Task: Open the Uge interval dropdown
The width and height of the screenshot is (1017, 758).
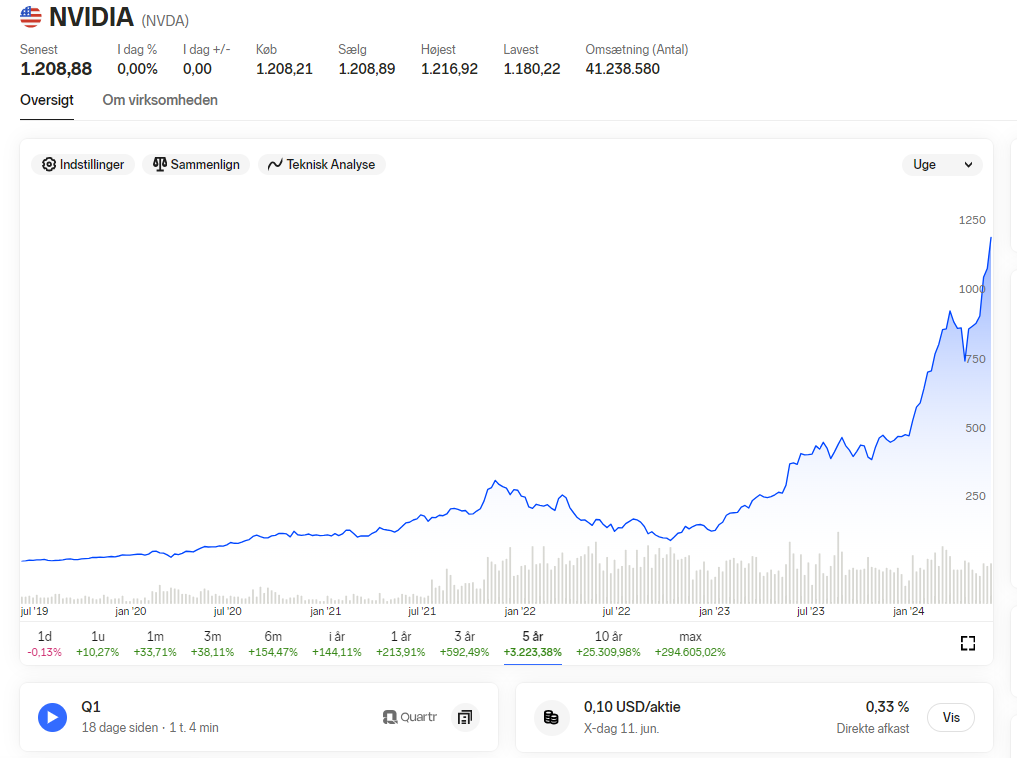Action: [942, 165]
